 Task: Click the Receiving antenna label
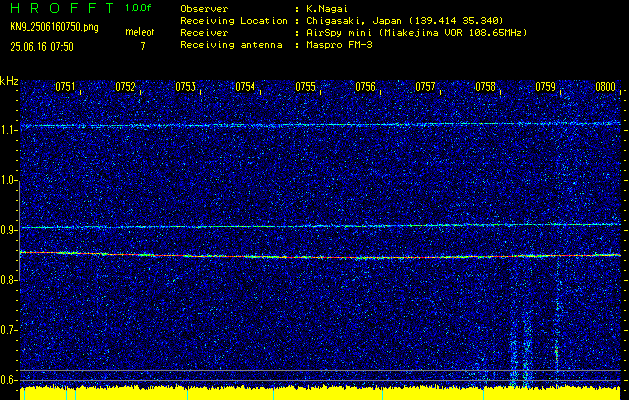(231, 45)
